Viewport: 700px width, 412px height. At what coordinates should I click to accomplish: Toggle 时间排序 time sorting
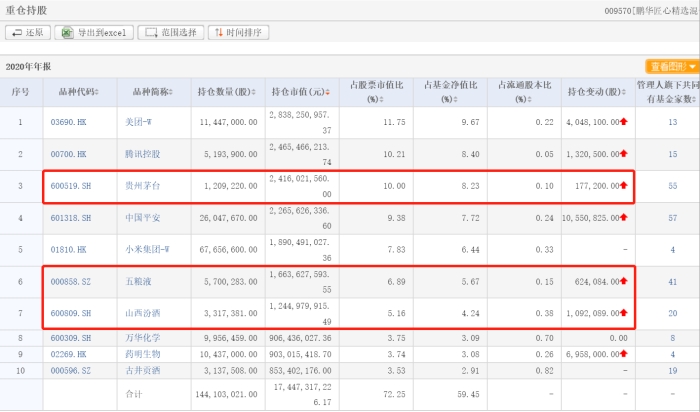coord(238,33)
